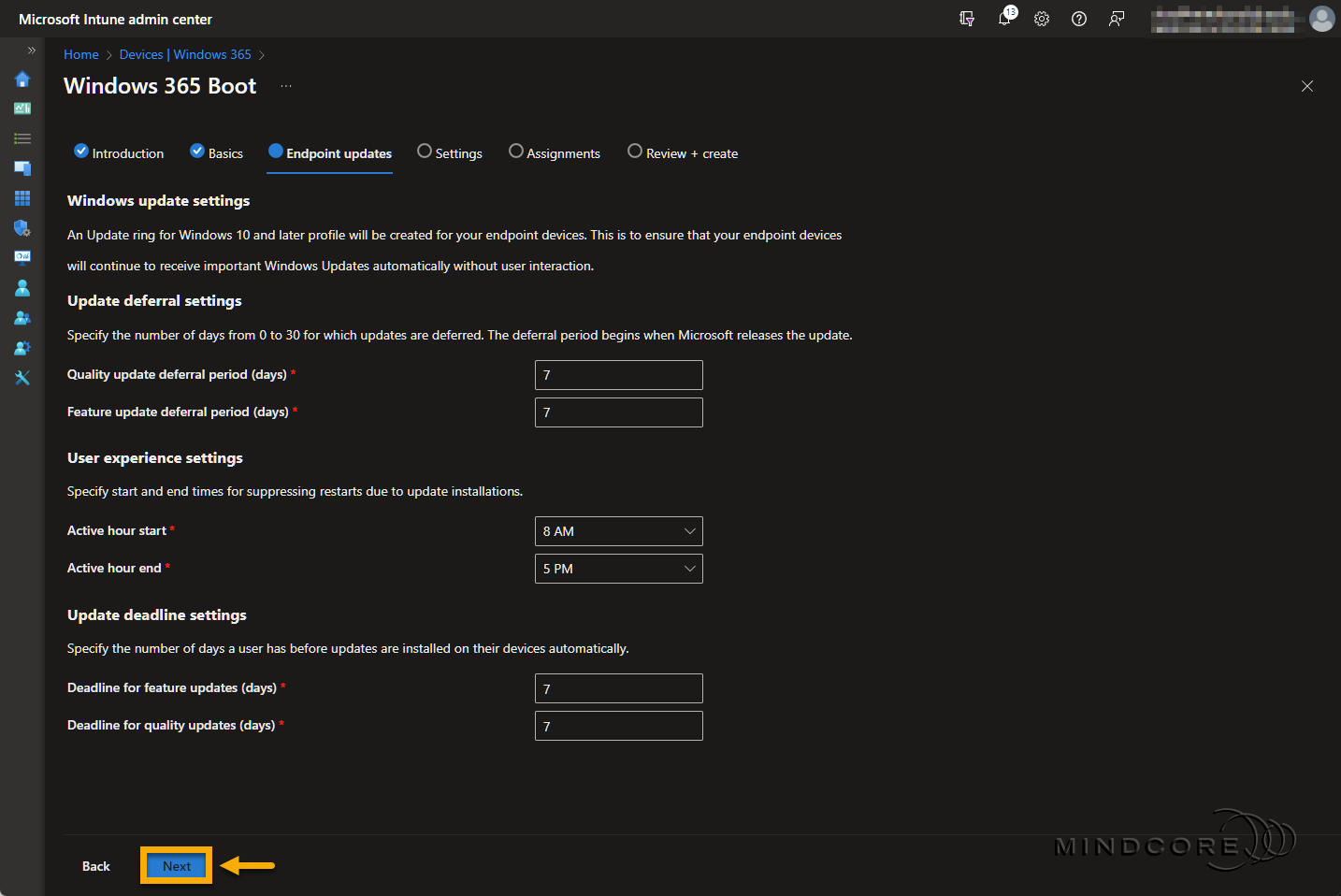This screenshot has height=896, width=1341.
Task: Open the Apps grid icon
Action: point(22,198)
